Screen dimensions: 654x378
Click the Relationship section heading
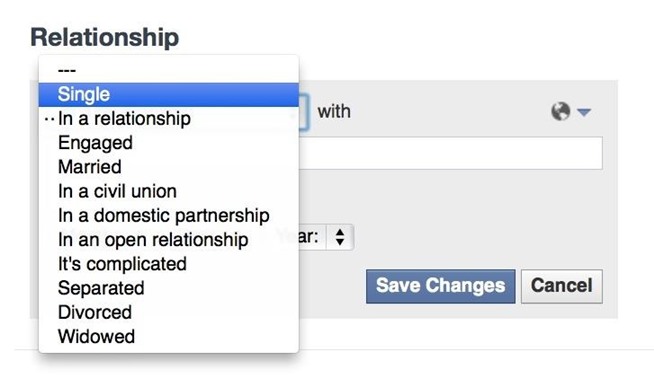click(105, 38)
